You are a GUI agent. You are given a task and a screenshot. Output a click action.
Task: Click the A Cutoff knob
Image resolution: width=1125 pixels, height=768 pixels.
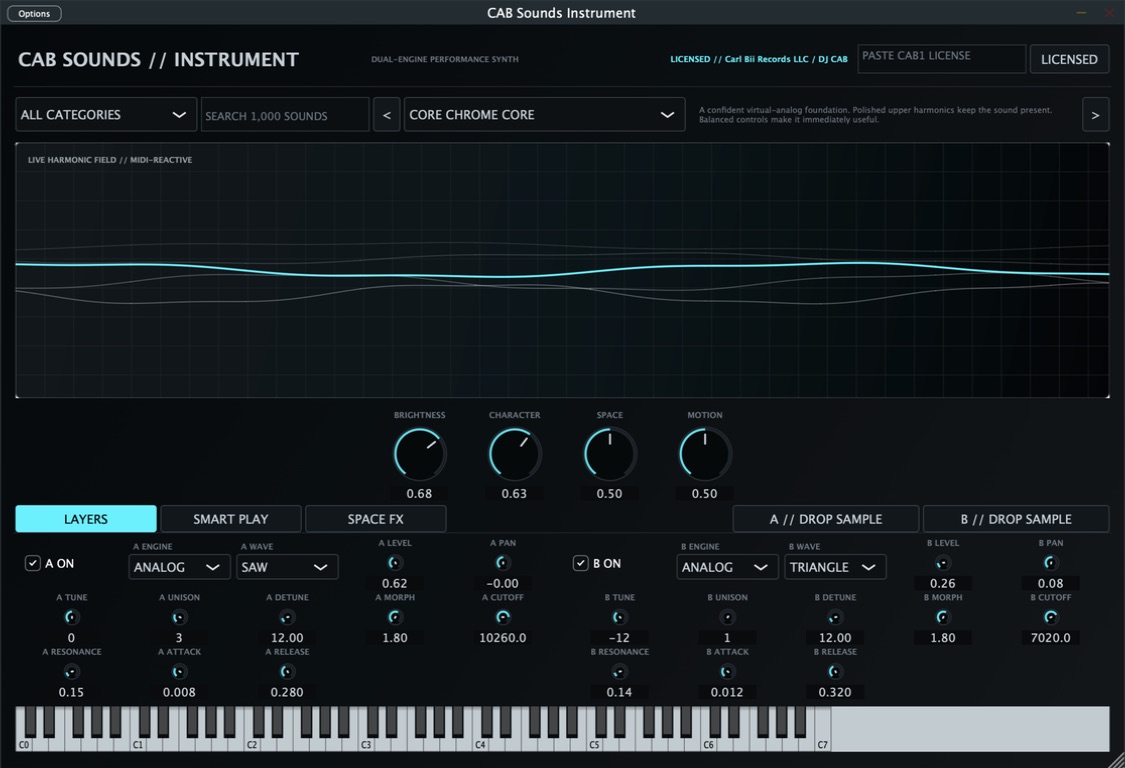click(x=503, y=617)
